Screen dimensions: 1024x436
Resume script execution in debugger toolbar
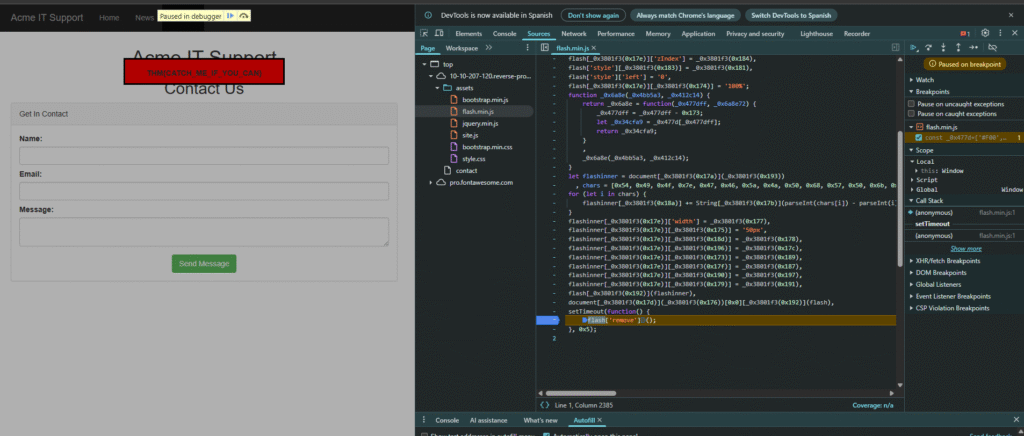913,47
